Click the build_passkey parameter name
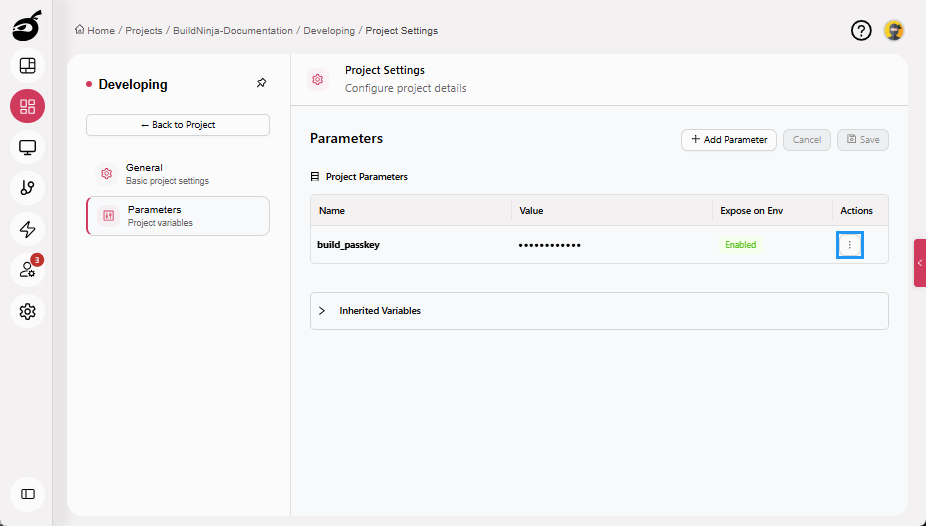Viewport: 926px width, 526px height. coord(348,244)
